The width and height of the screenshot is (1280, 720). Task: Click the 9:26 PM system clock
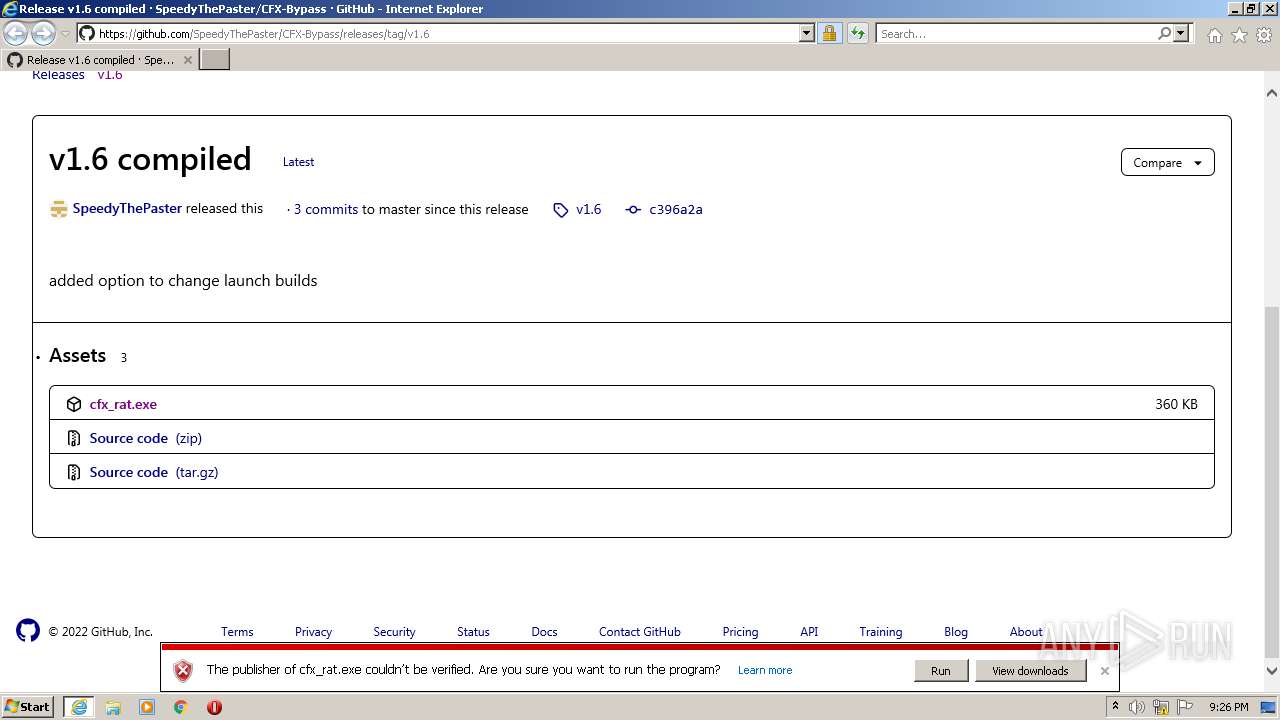pos(1228,707)
